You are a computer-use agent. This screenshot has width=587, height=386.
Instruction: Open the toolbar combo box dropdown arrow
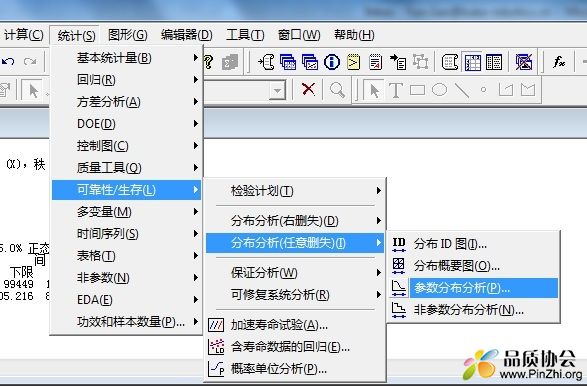(x=277, y=90)
